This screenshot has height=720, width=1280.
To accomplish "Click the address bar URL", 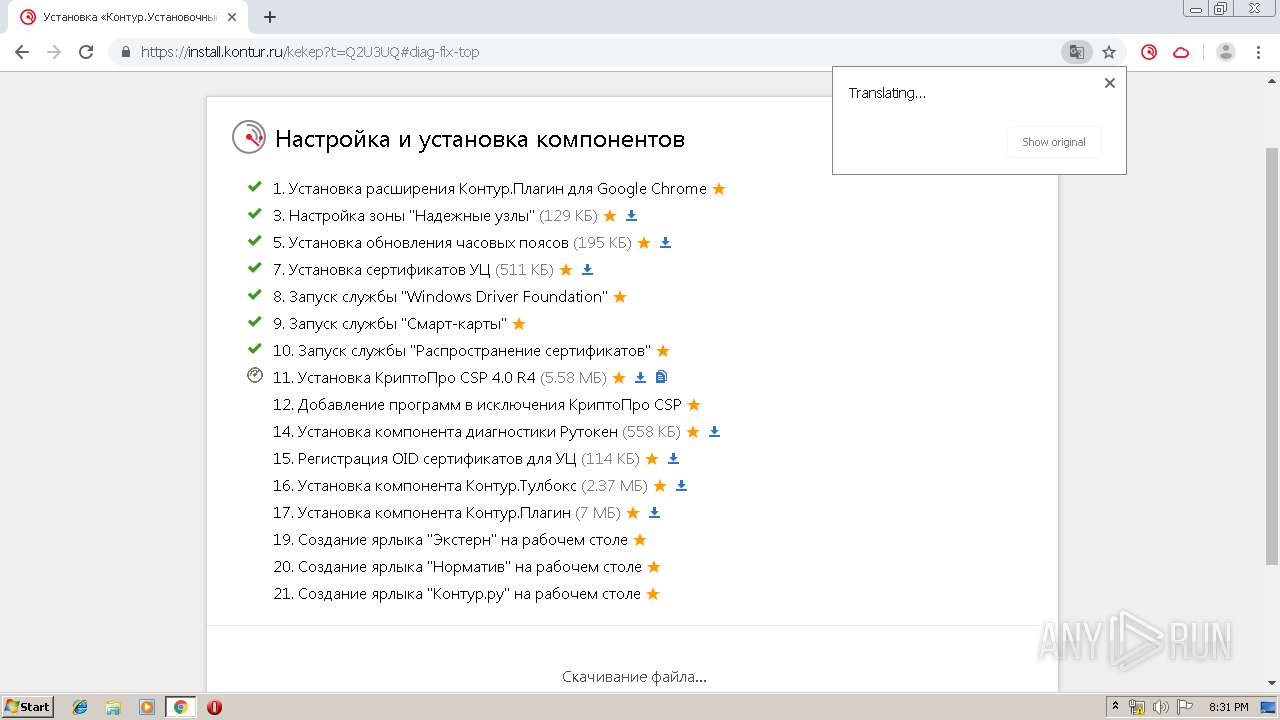I will pyautogui.click(x=310, y=52).
